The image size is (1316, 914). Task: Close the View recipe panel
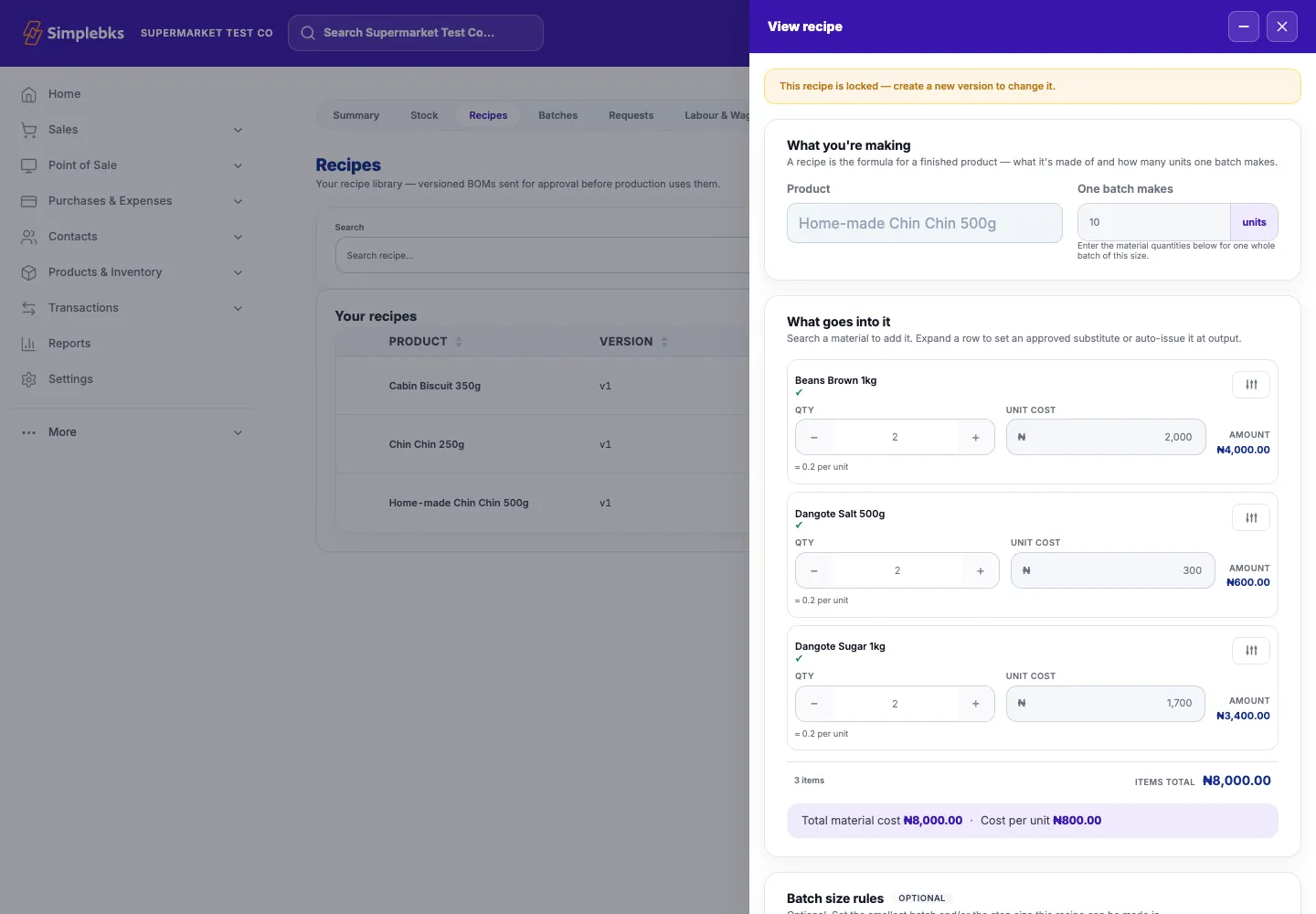tap(1282, 27)
